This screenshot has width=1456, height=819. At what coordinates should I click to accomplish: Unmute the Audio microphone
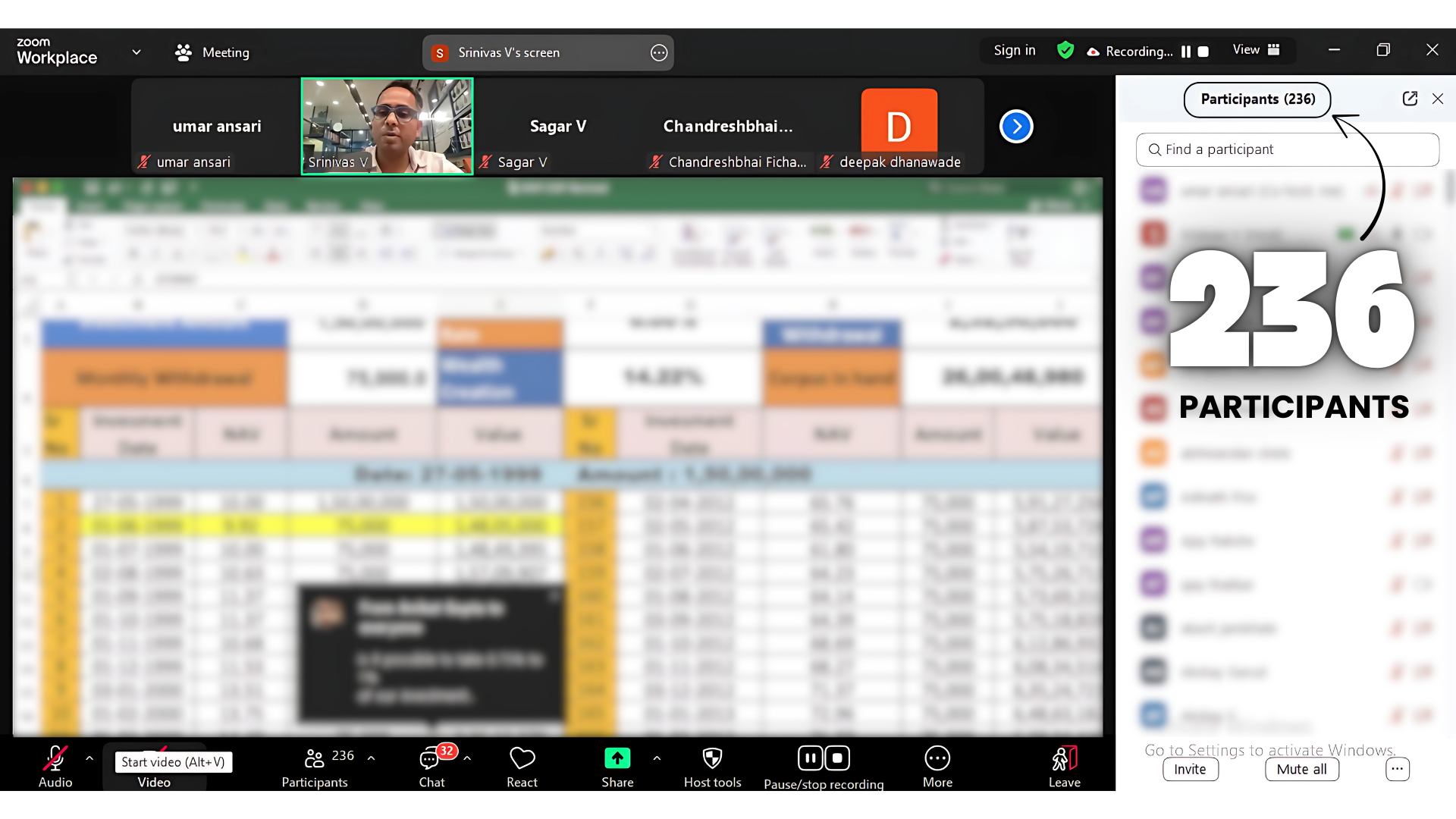click(55, 758)
